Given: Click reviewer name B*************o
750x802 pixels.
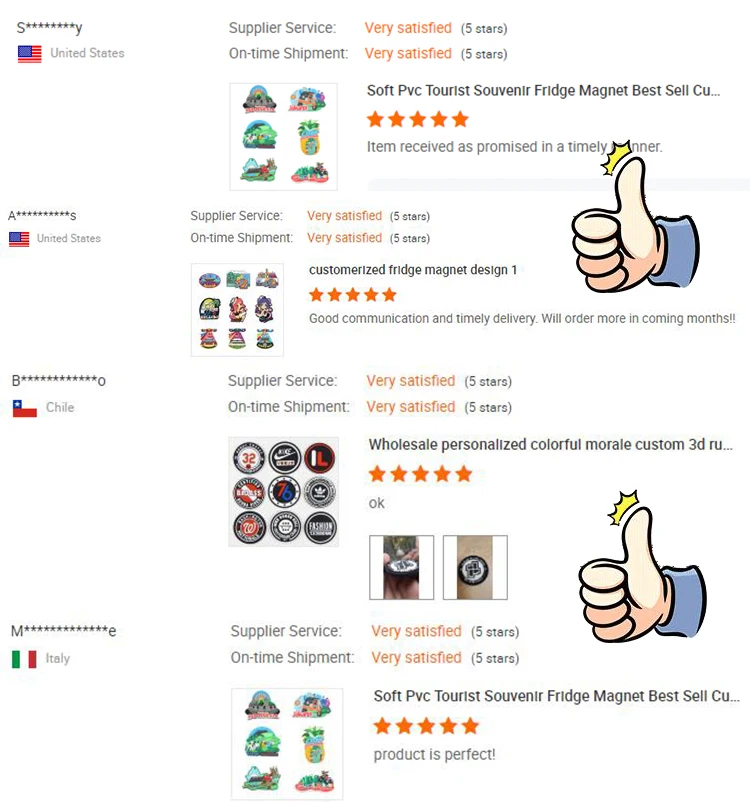Looking at the screenshot, I should 59,381.
